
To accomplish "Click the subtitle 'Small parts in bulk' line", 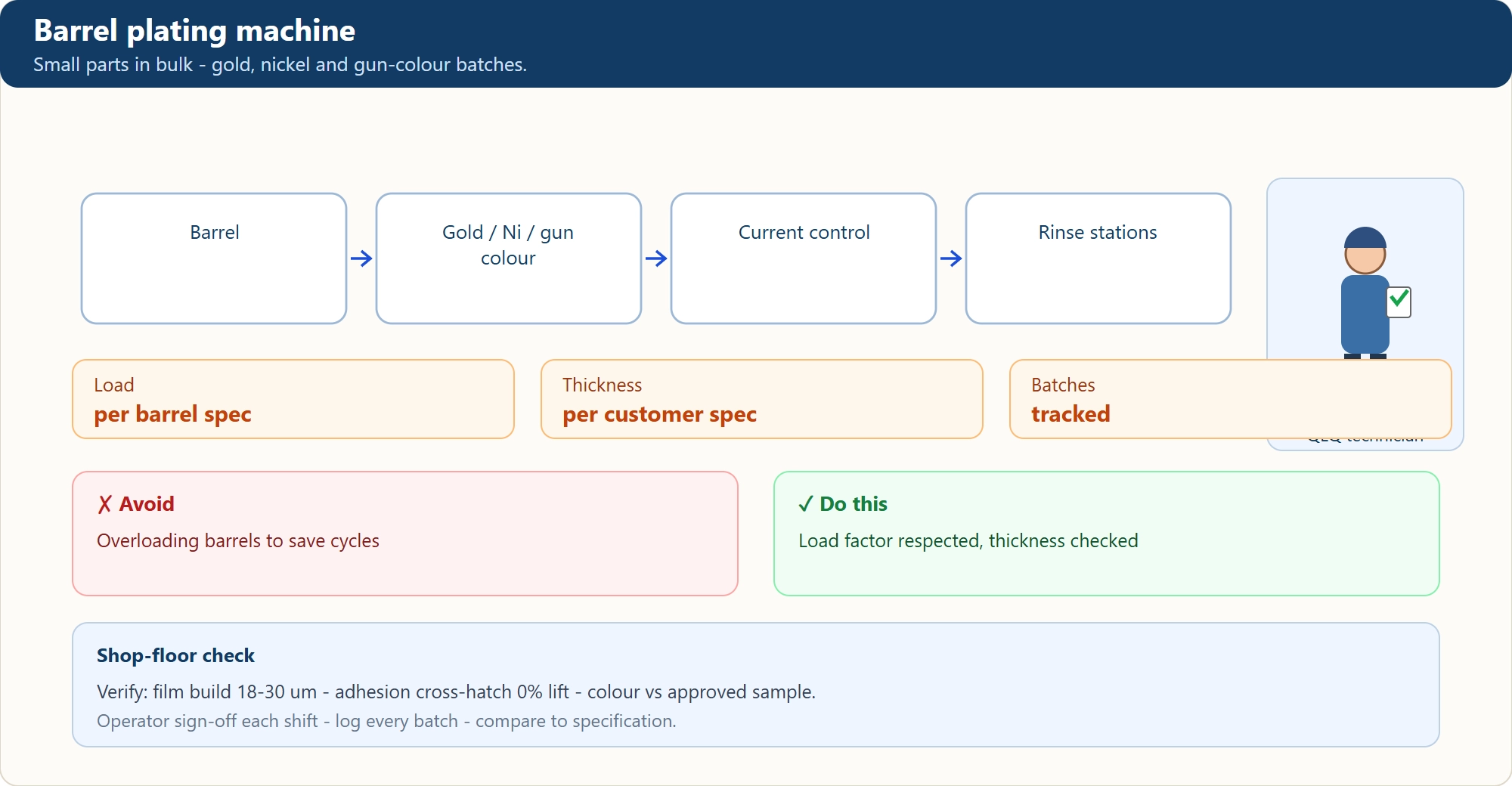I will tap(280, 65).
